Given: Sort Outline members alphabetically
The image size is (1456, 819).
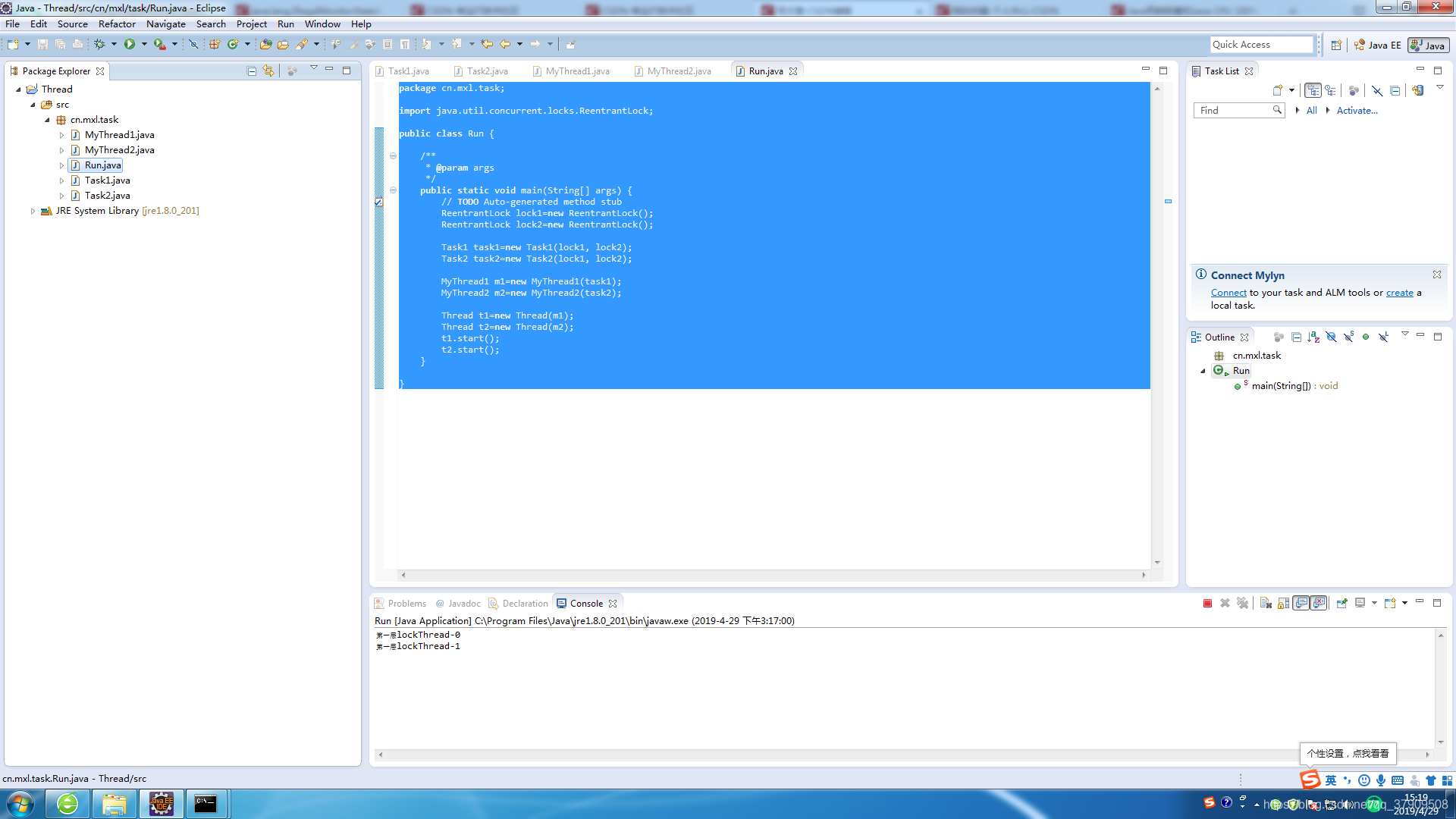Looking at the screenshot, I should [x=1313, y=337].
